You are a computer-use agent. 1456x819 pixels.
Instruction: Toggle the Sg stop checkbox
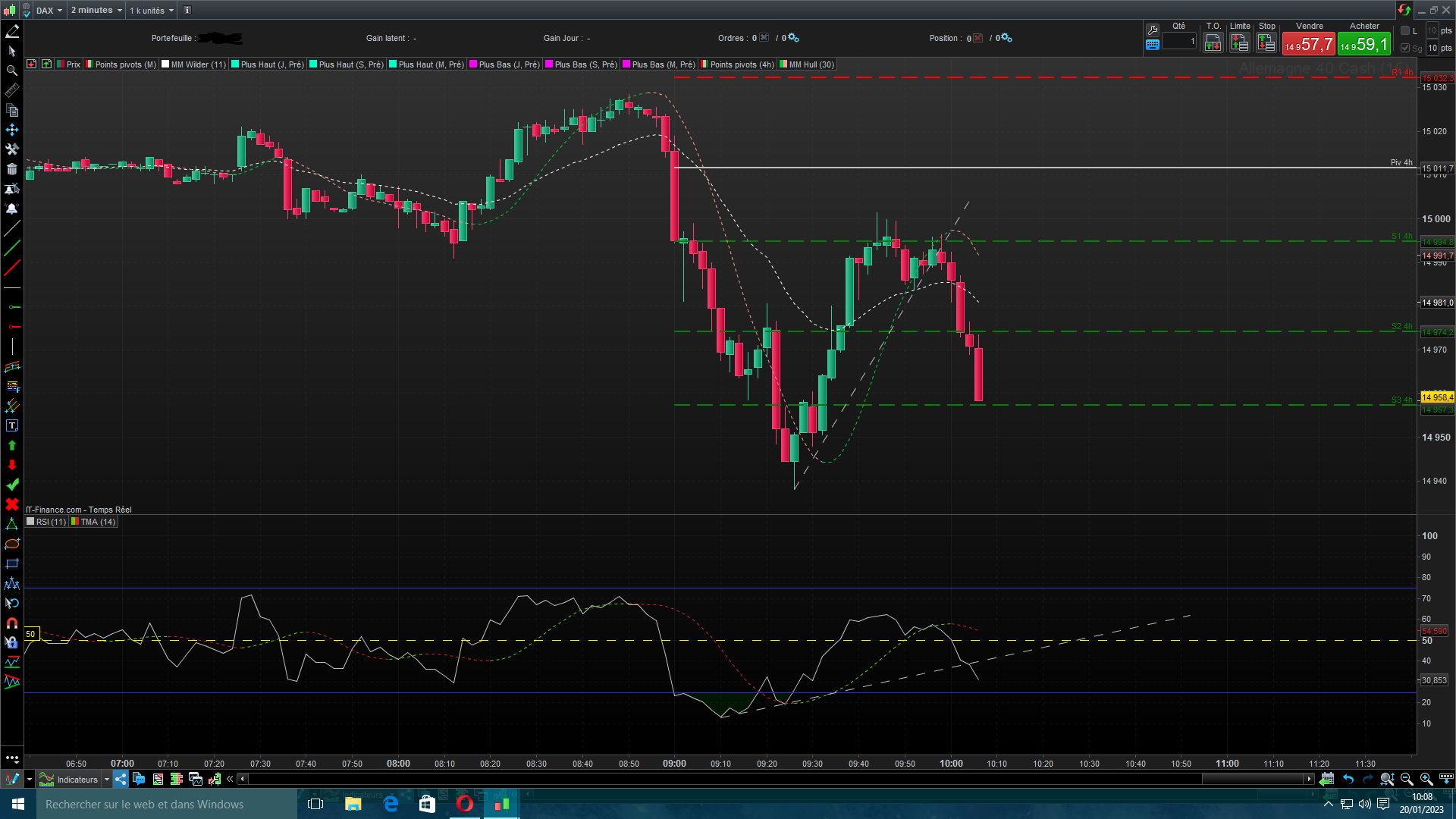click(1405, 48)
